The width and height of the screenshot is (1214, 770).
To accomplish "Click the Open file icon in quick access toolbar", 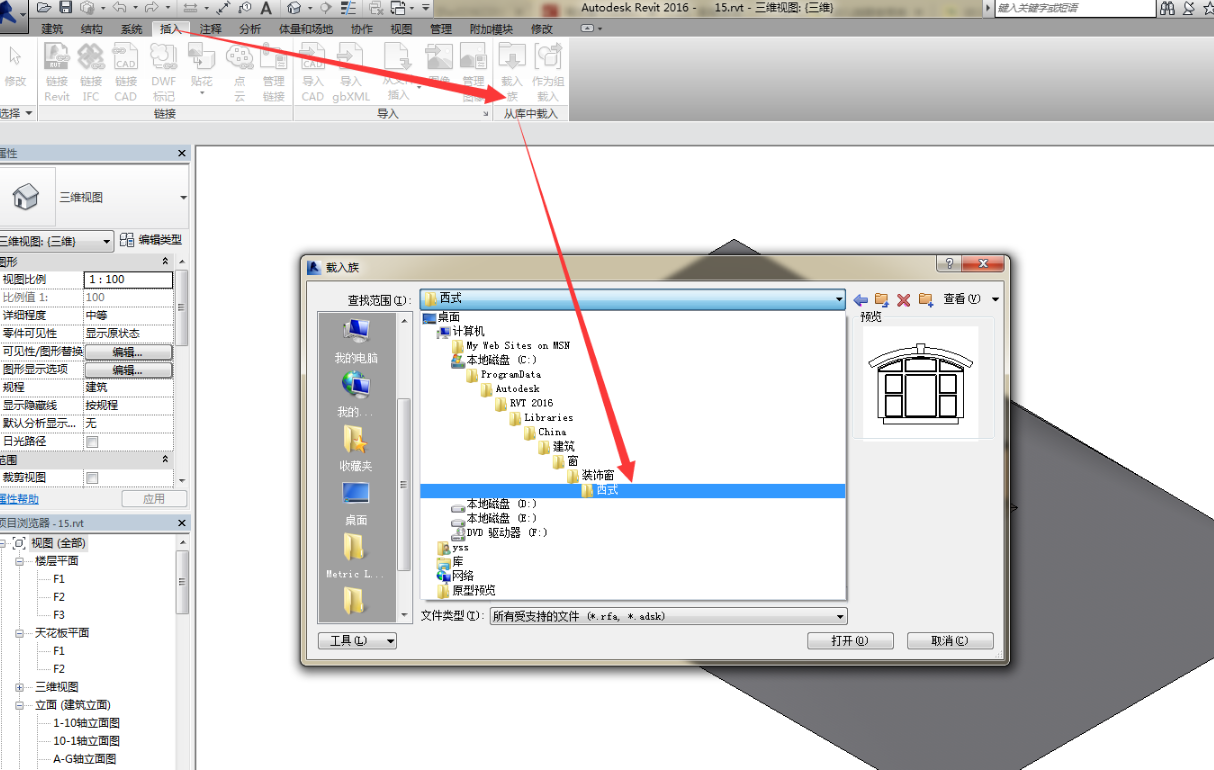I will 43,7.
